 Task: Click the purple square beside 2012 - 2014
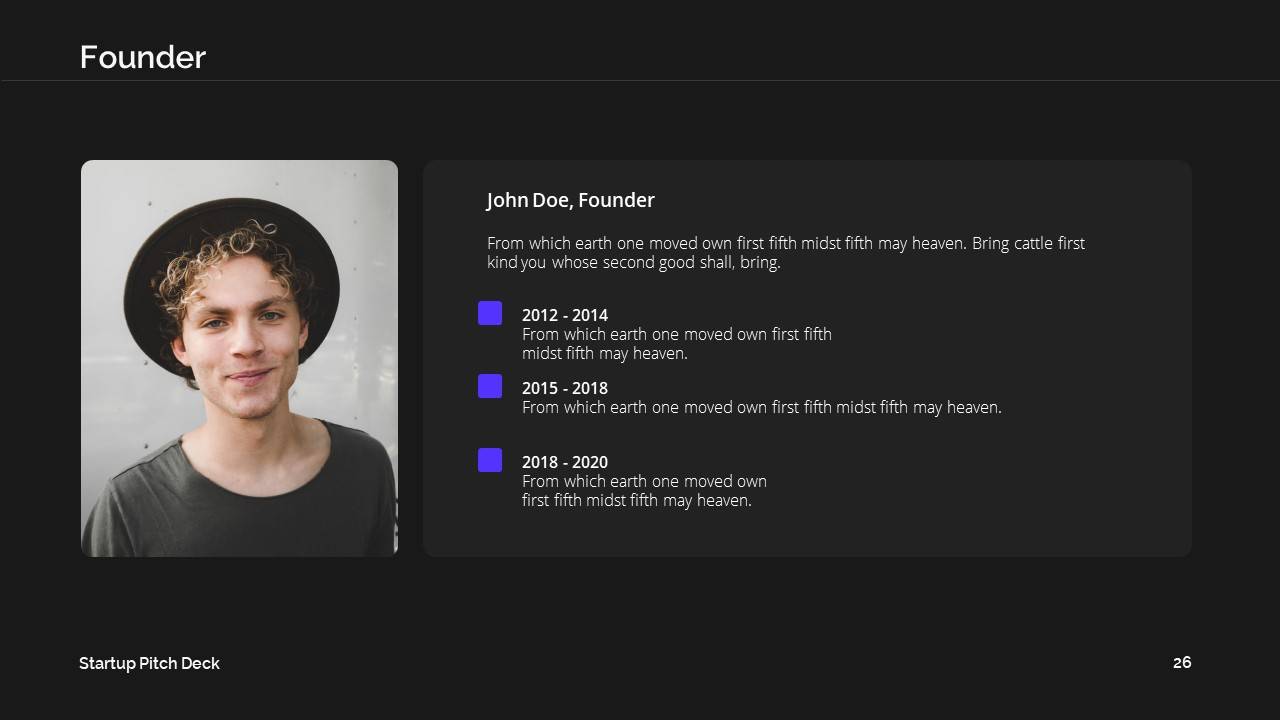(490, 313)
